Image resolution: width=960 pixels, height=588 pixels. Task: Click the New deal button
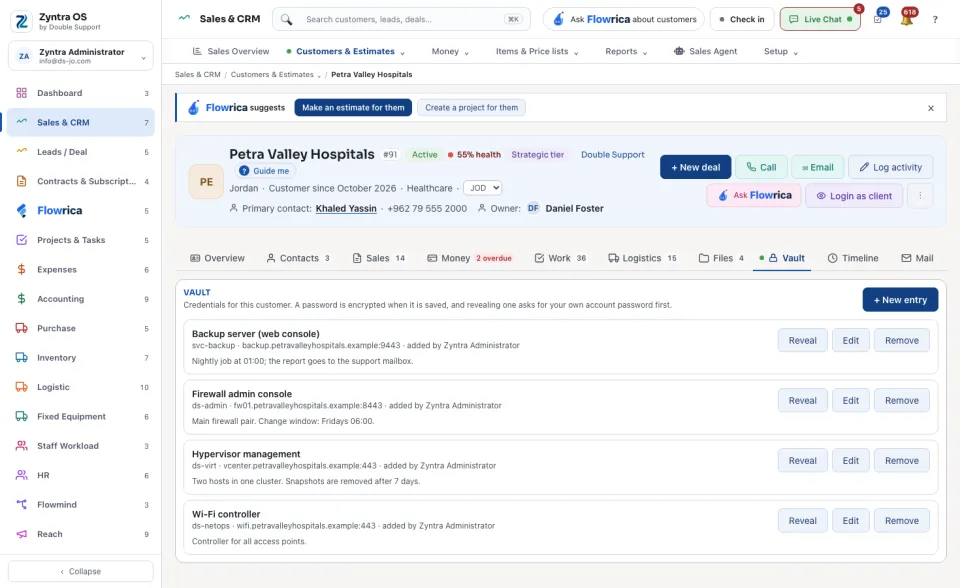tap(696, 167)
